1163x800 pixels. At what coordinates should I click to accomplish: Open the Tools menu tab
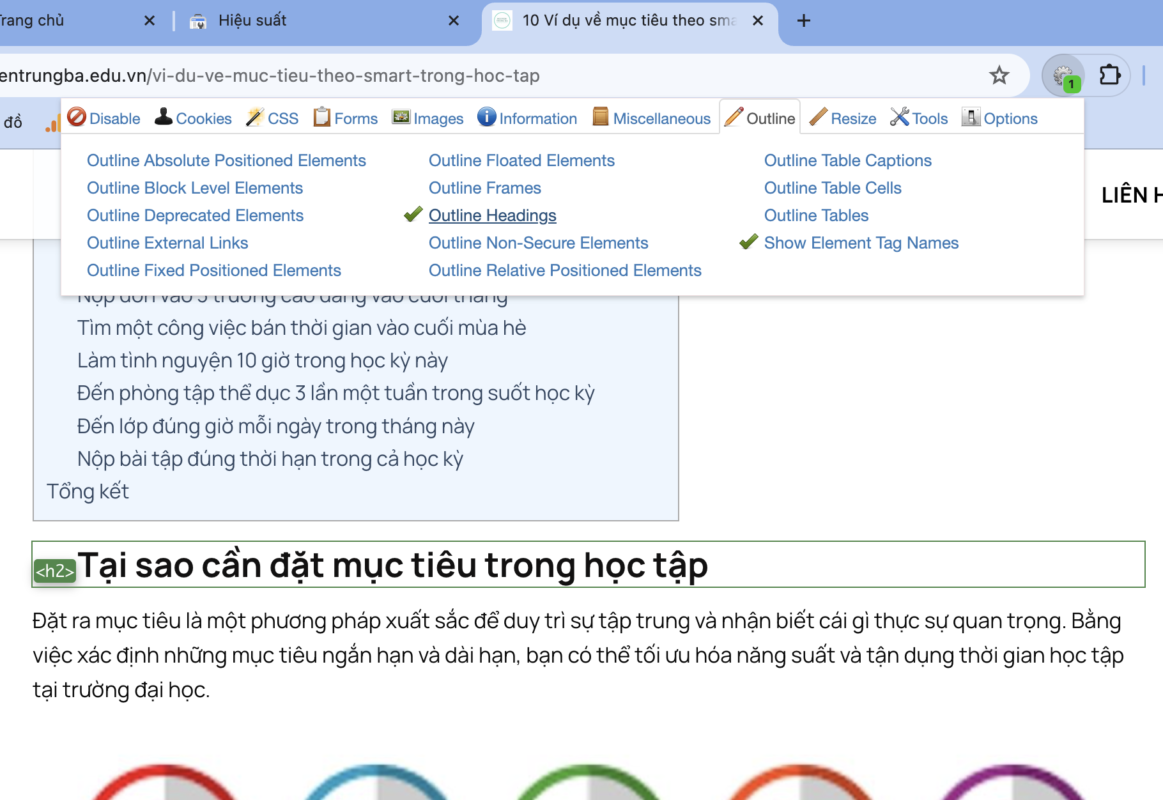[x=918, y=118]
